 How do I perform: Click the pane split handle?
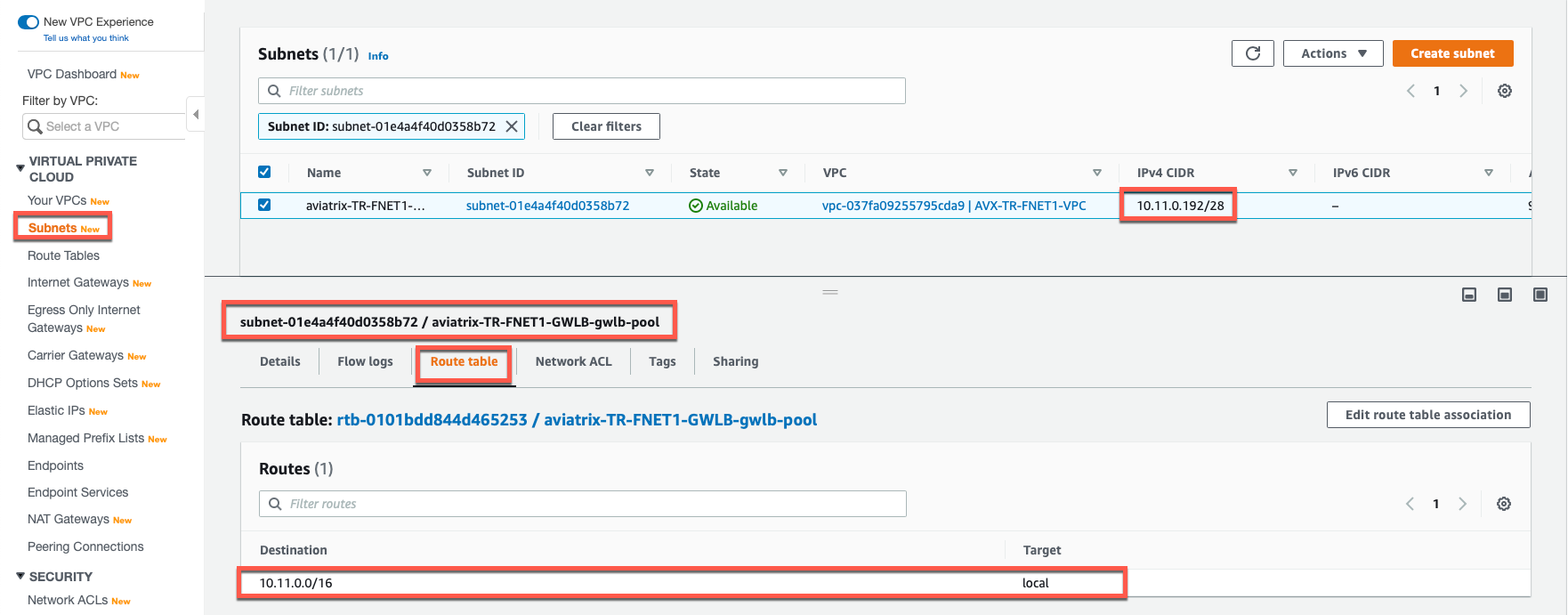point(830,292)
